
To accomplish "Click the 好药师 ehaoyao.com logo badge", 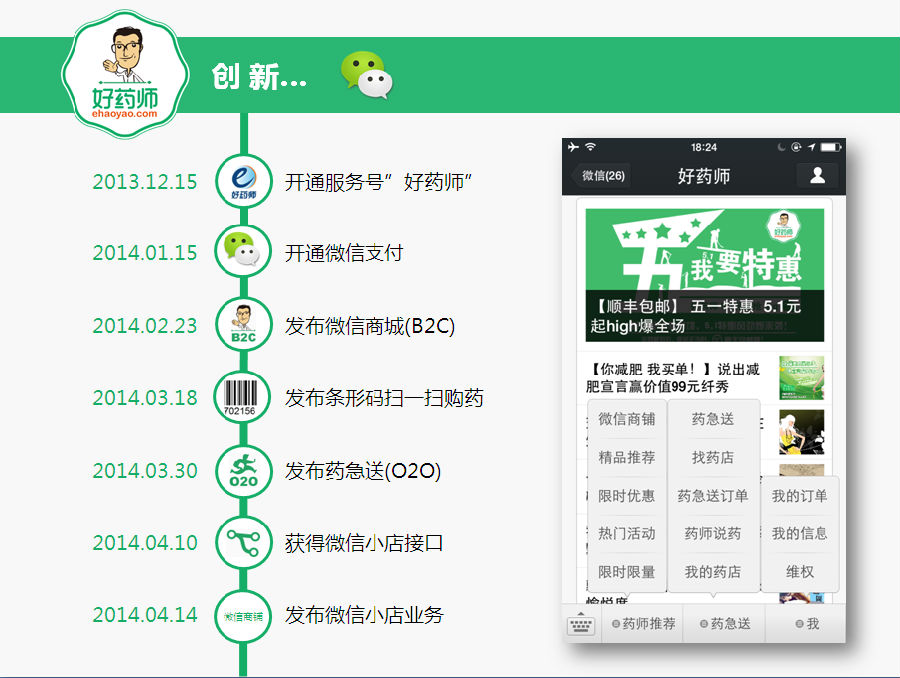I will [125, 75].
